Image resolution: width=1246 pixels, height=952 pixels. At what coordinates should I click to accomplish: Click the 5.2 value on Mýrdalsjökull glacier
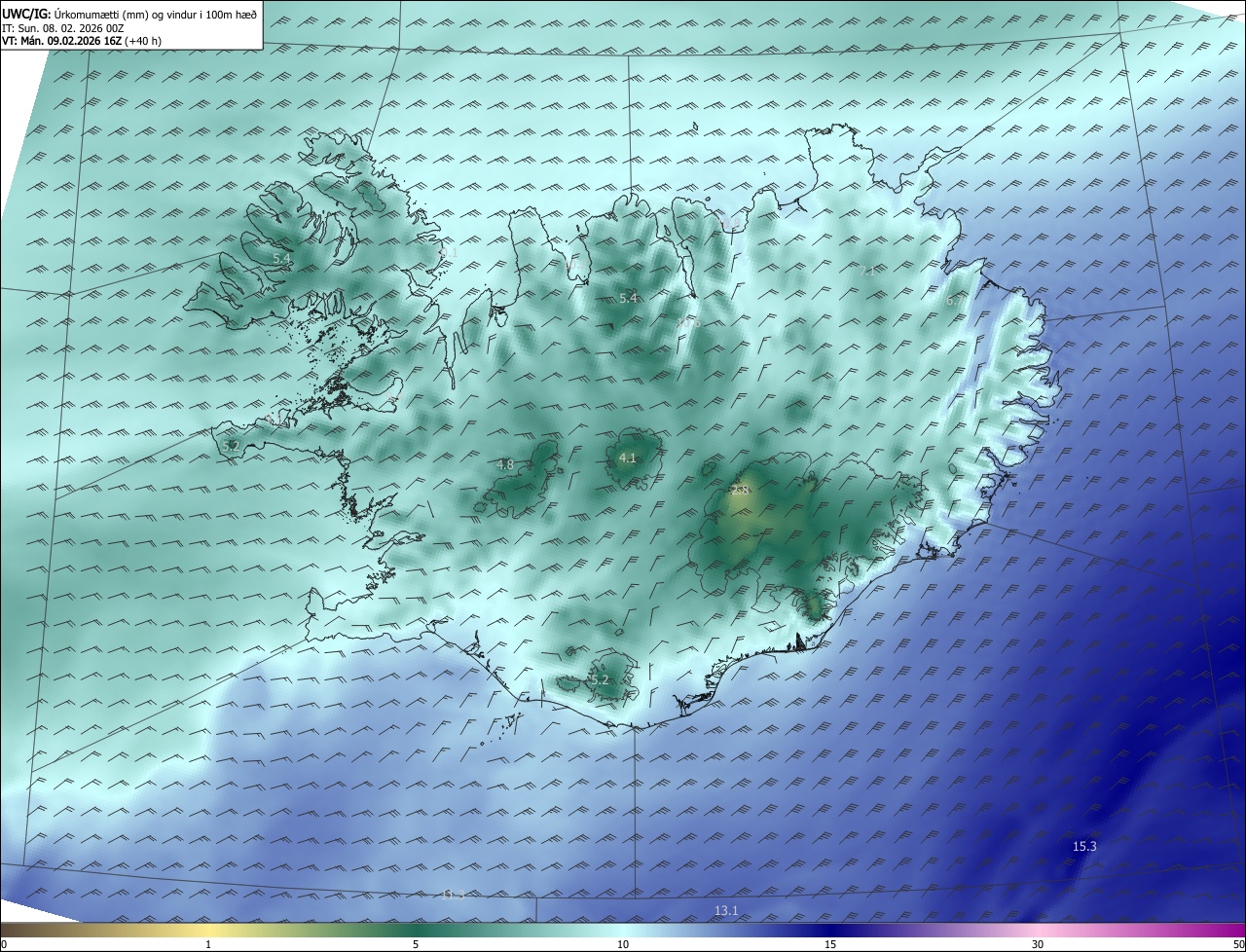coord(600,679)
